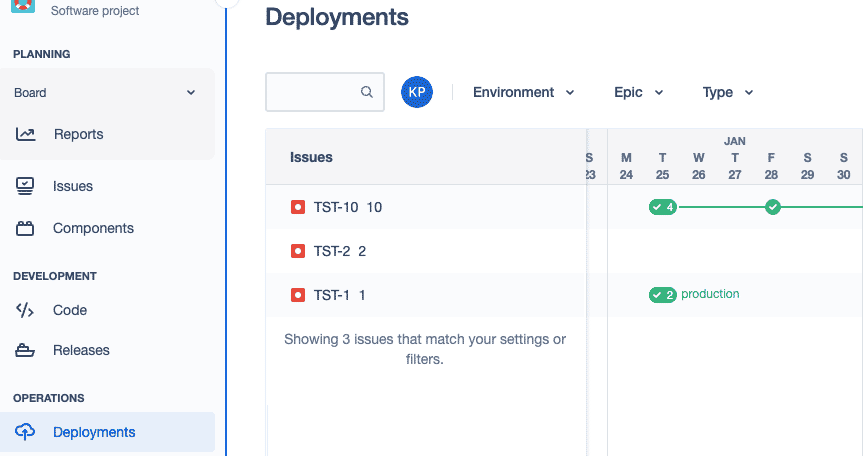Click the Components icon in sidebar
863x456 pixels.
26,228
